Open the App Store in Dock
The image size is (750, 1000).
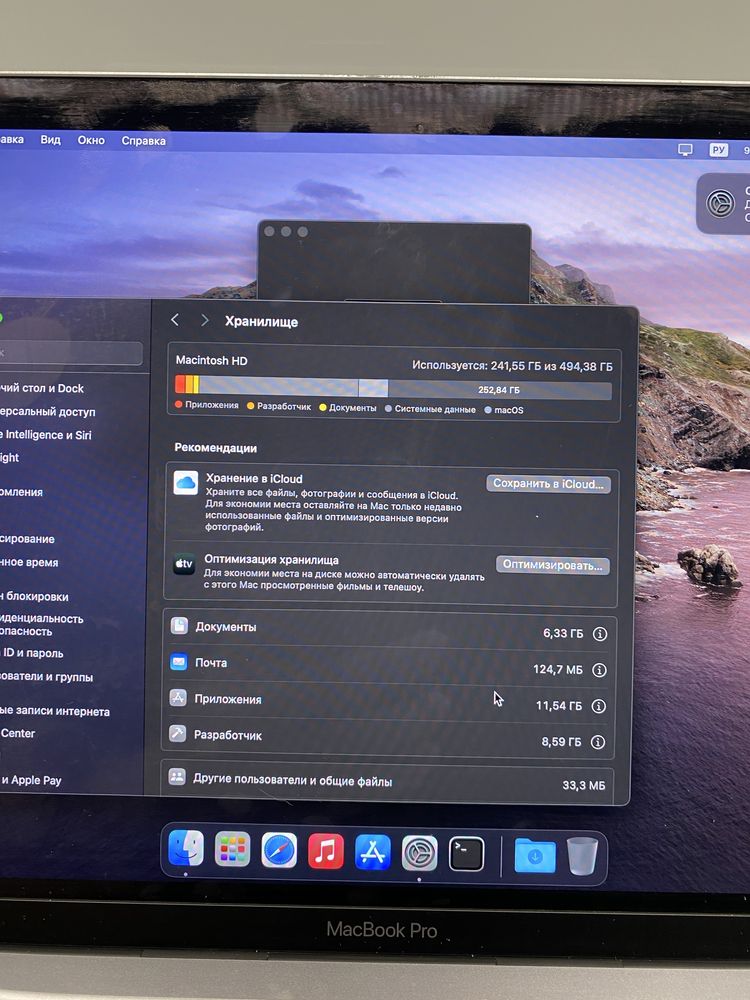click(372, 853)
